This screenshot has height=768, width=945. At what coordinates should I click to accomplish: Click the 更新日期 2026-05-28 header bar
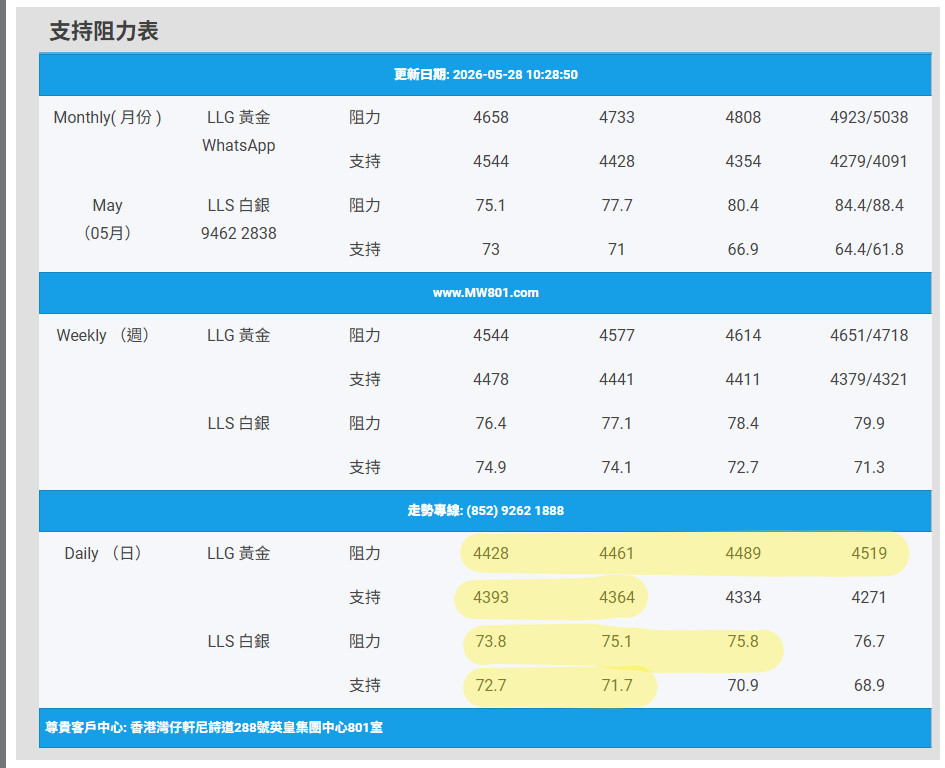pyautogui.click(x=485, y=74)
